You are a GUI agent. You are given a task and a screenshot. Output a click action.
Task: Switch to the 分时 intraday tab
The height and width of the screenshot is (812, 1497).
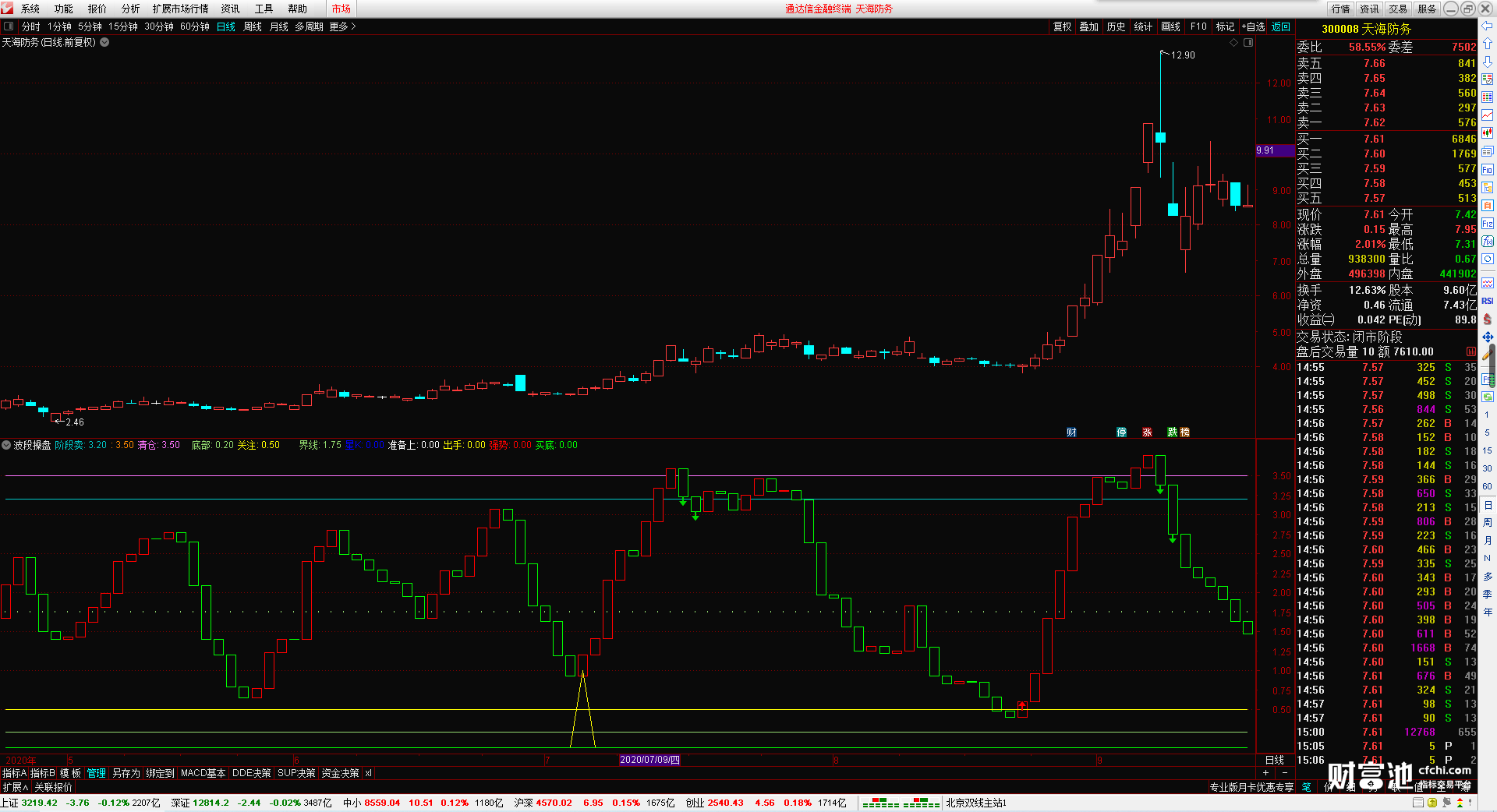click(31, 26)
